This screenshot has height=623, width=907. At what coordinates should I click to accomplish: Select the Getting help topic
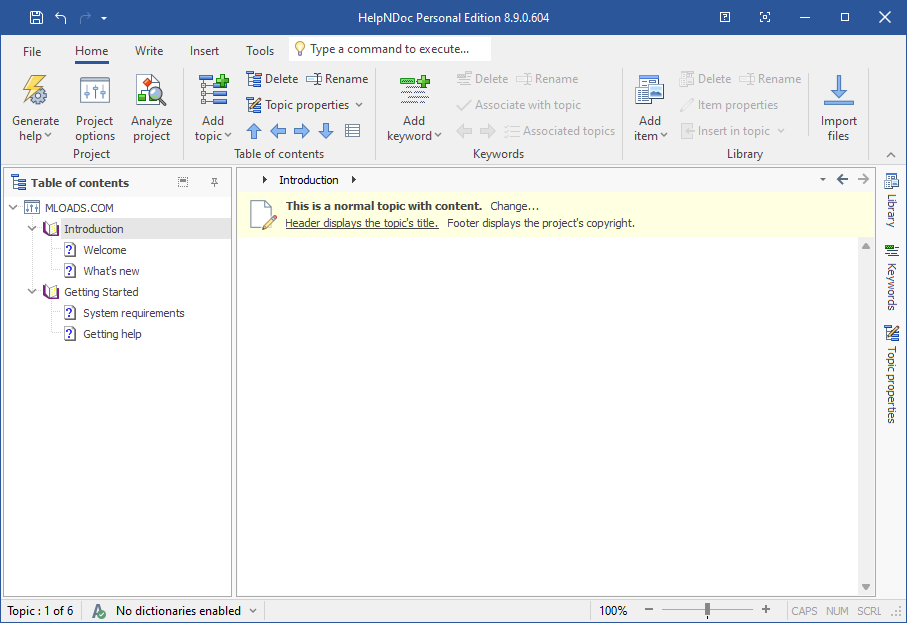[x=112, y=334]
